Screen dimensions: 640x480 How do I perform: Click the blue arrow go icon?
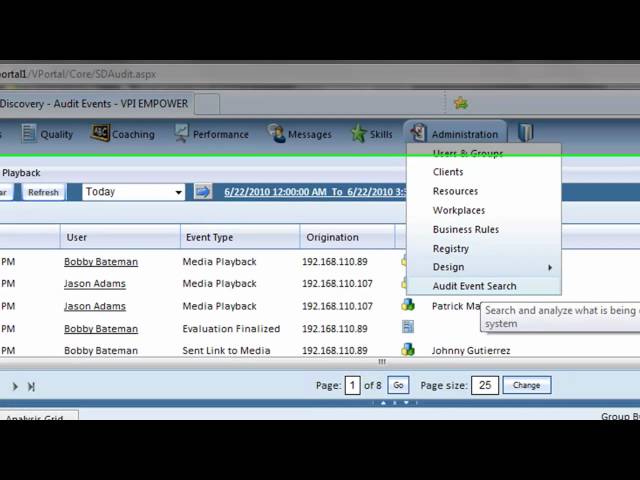click(x=202, y=191)
